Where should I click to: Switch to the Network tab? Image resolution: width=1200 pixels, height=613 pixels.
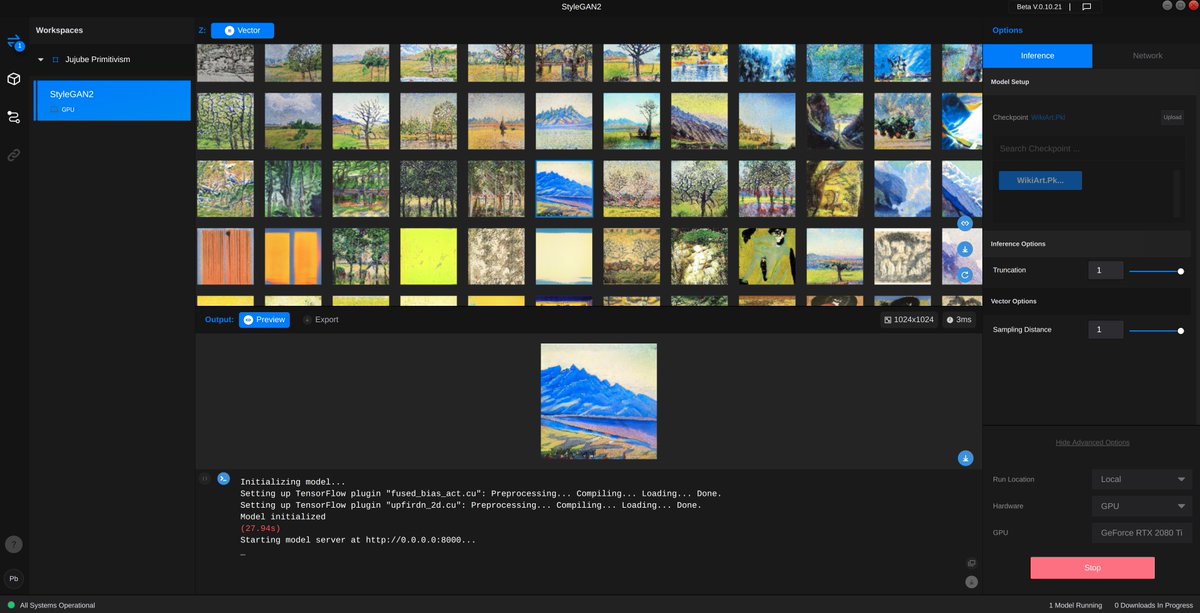coord(1147,56)
